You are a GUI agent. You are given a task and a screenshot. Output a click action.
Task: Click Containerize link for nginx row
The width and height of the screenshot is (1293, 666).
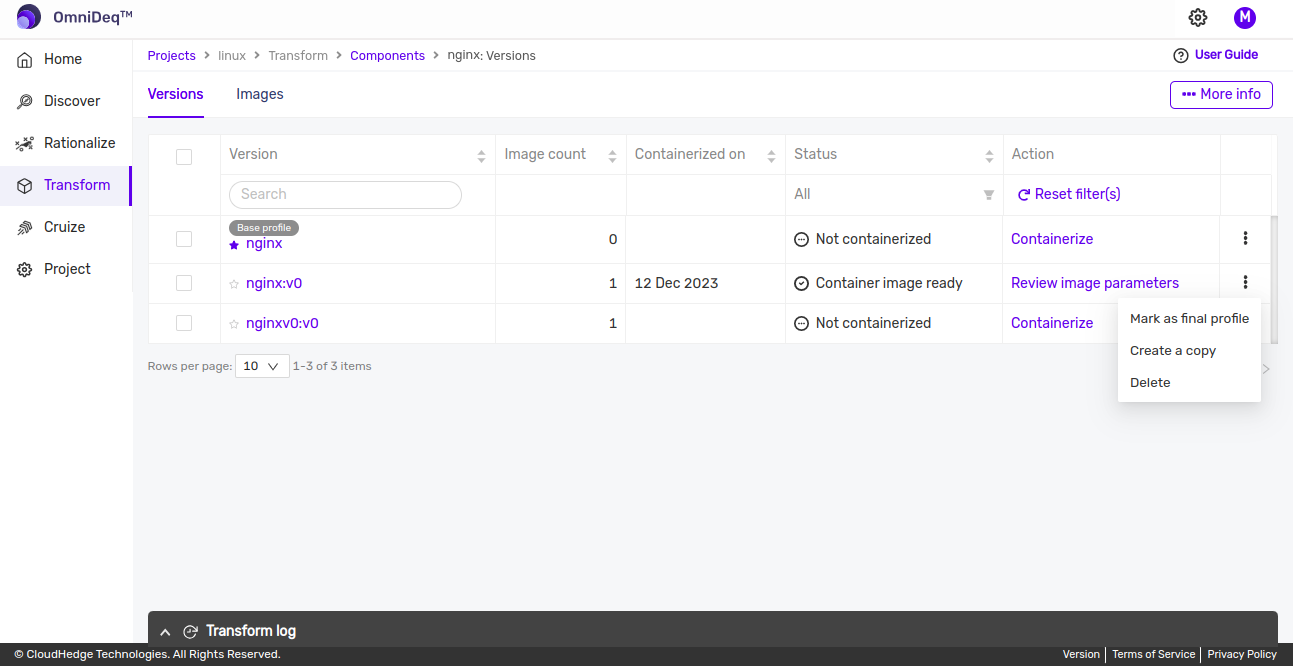coord(1052,239)
